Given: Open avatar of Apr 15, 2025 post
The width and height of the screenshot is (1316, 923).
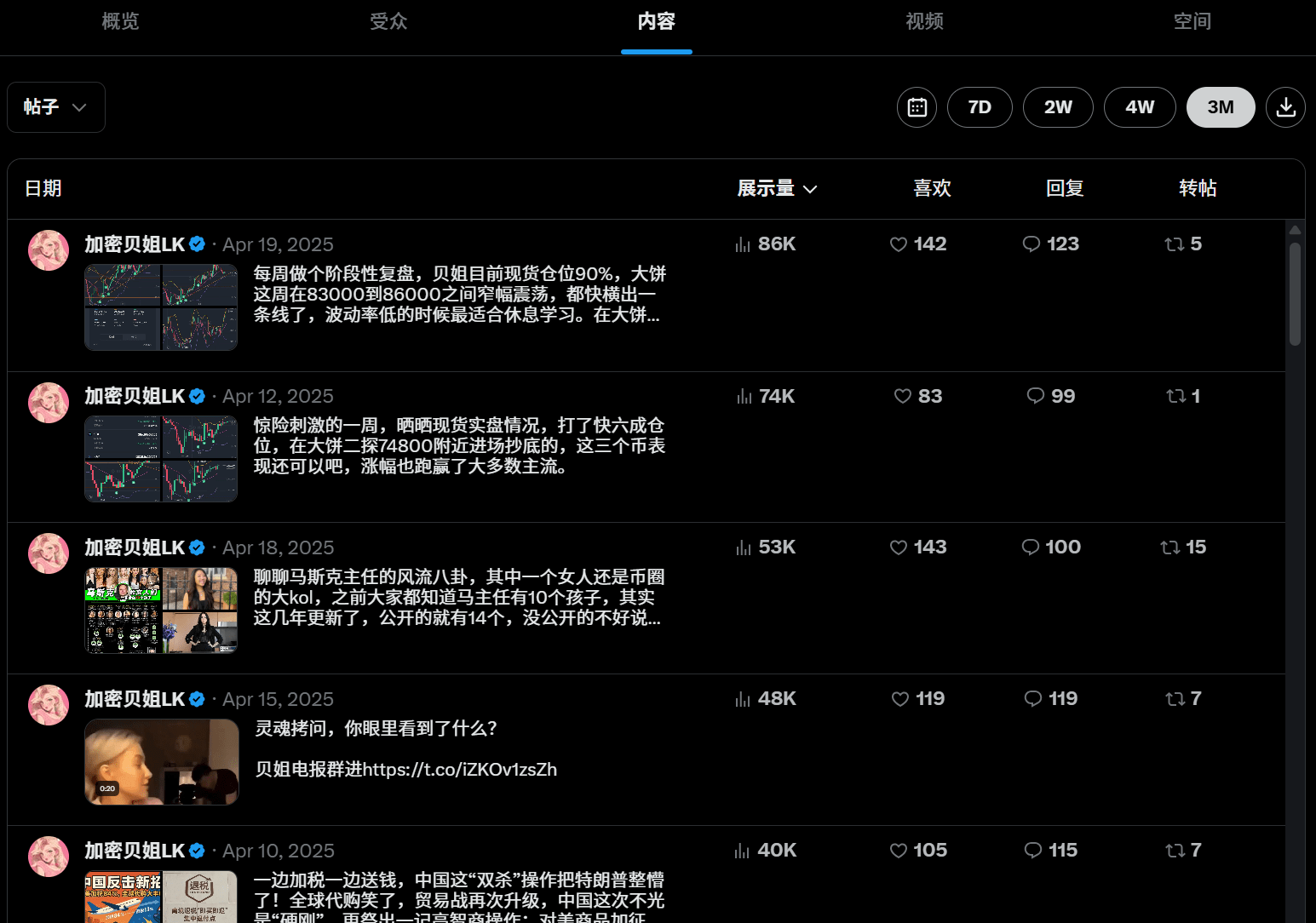Looking at the screenshot, I should [49, 705].
